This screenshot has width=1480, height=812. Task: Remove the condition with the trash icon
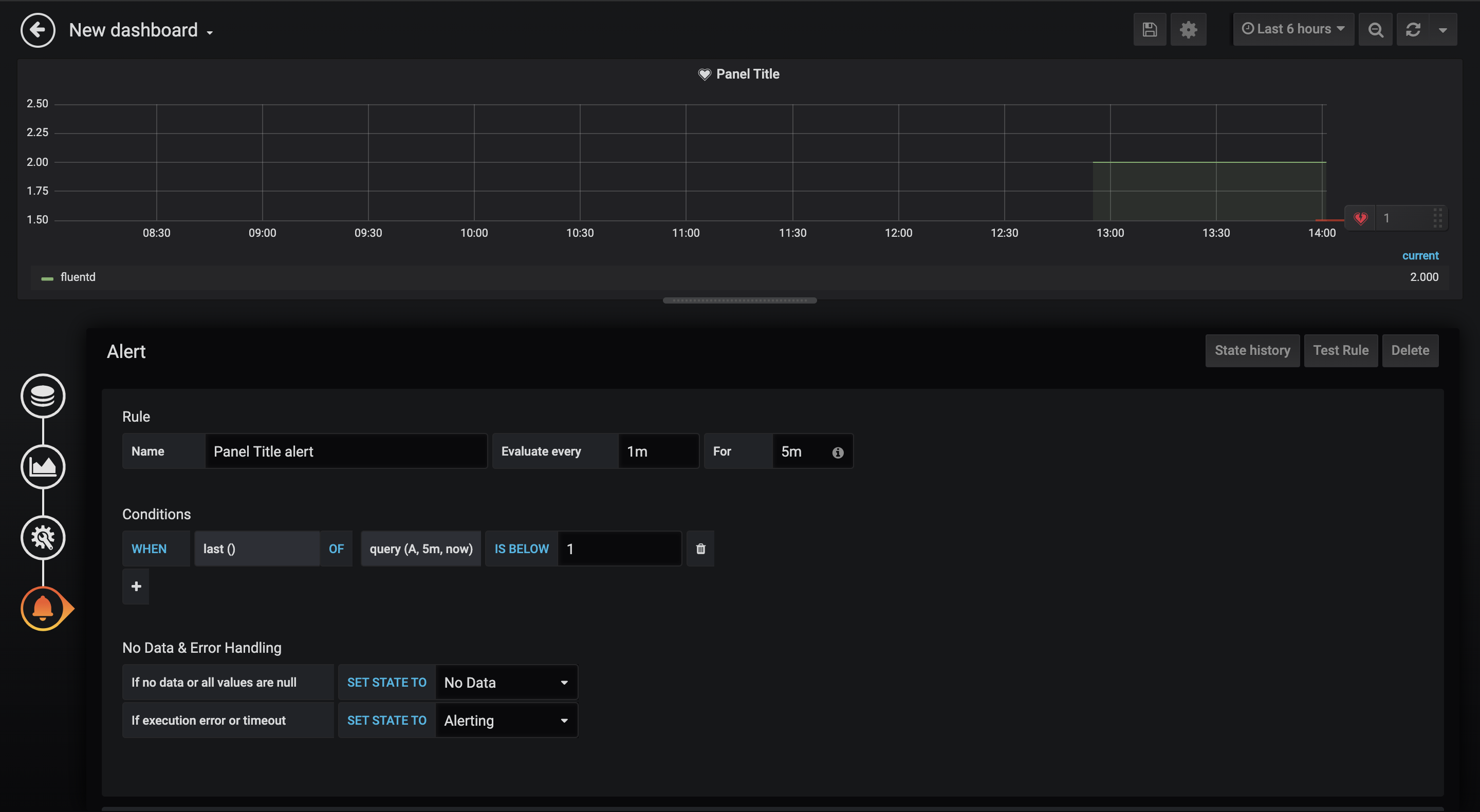point(700,549)
